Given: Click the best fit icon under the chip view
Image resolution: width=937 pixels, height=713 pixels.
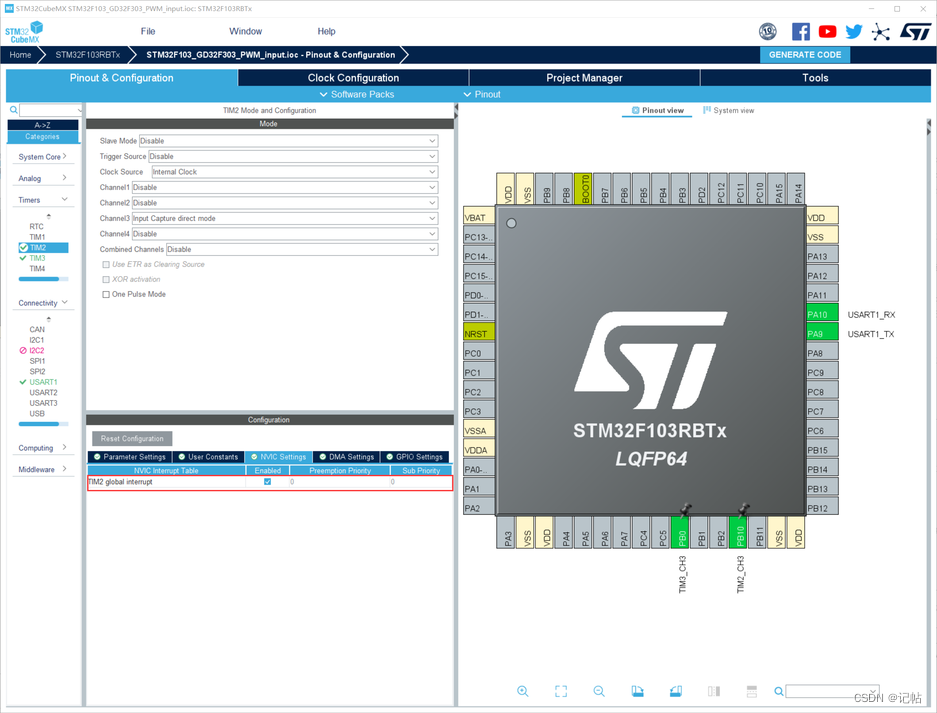Looking at the screenshot, I should 561,691.
